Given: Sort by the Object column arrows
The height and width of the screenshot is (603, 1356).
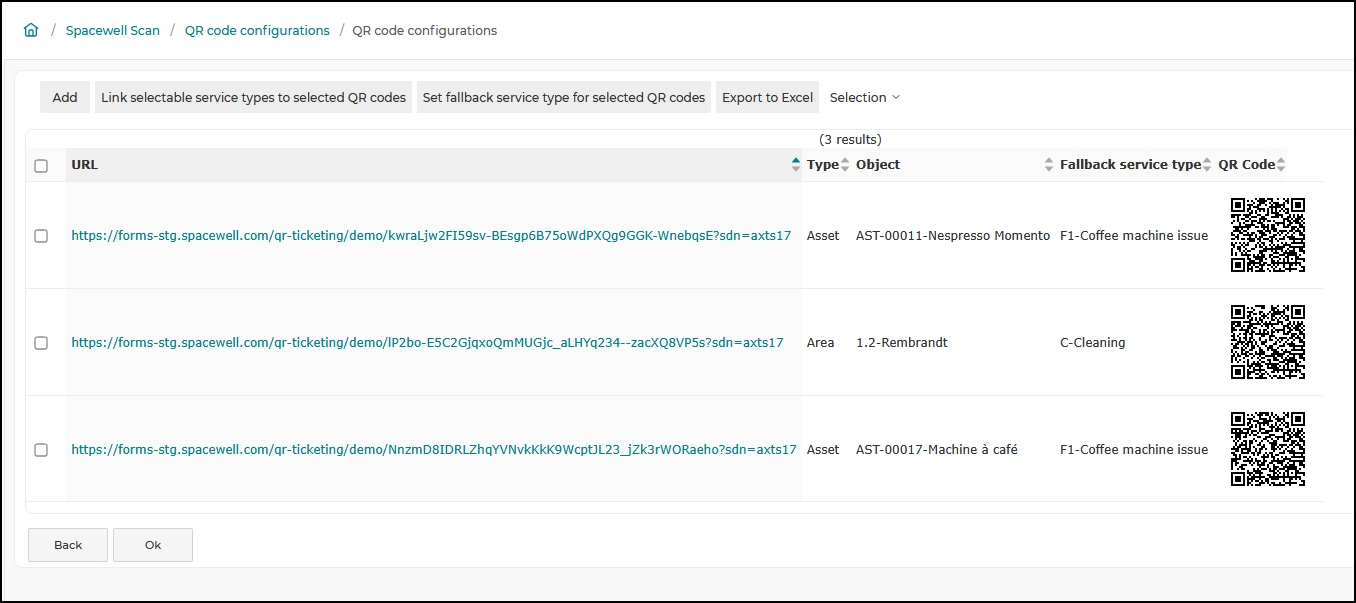Looking at the screenshot, I should pyautogui.click(x=1049, y=165).
